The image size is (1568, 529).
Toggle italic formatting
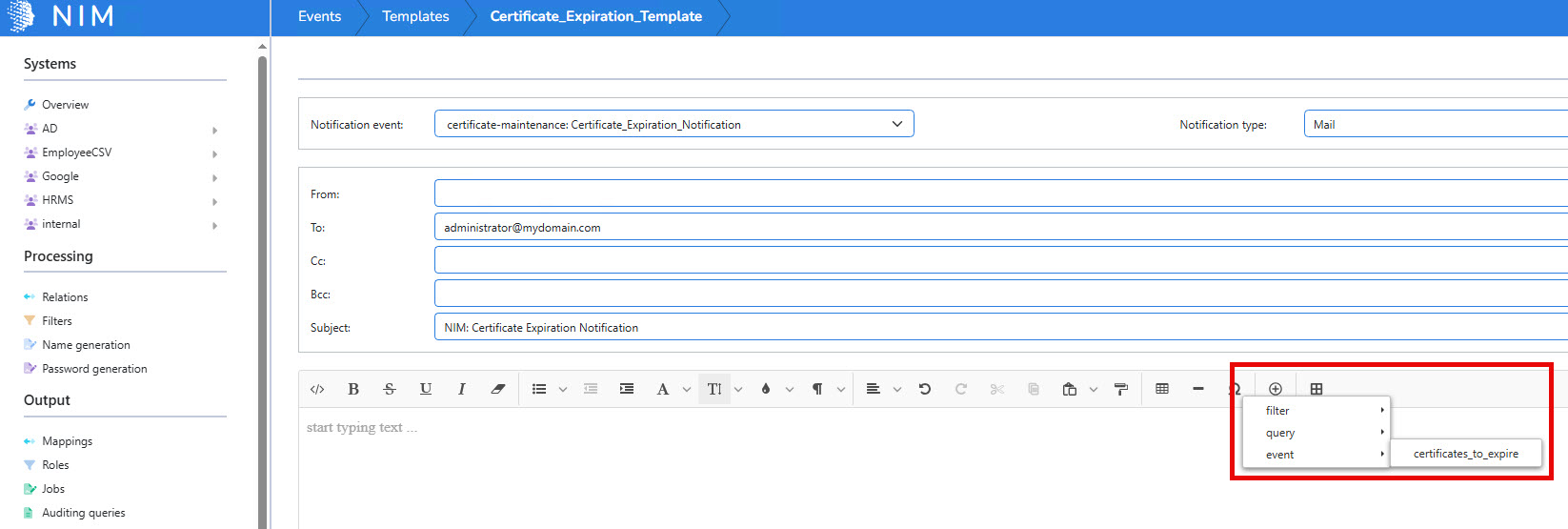click(462, 389)
